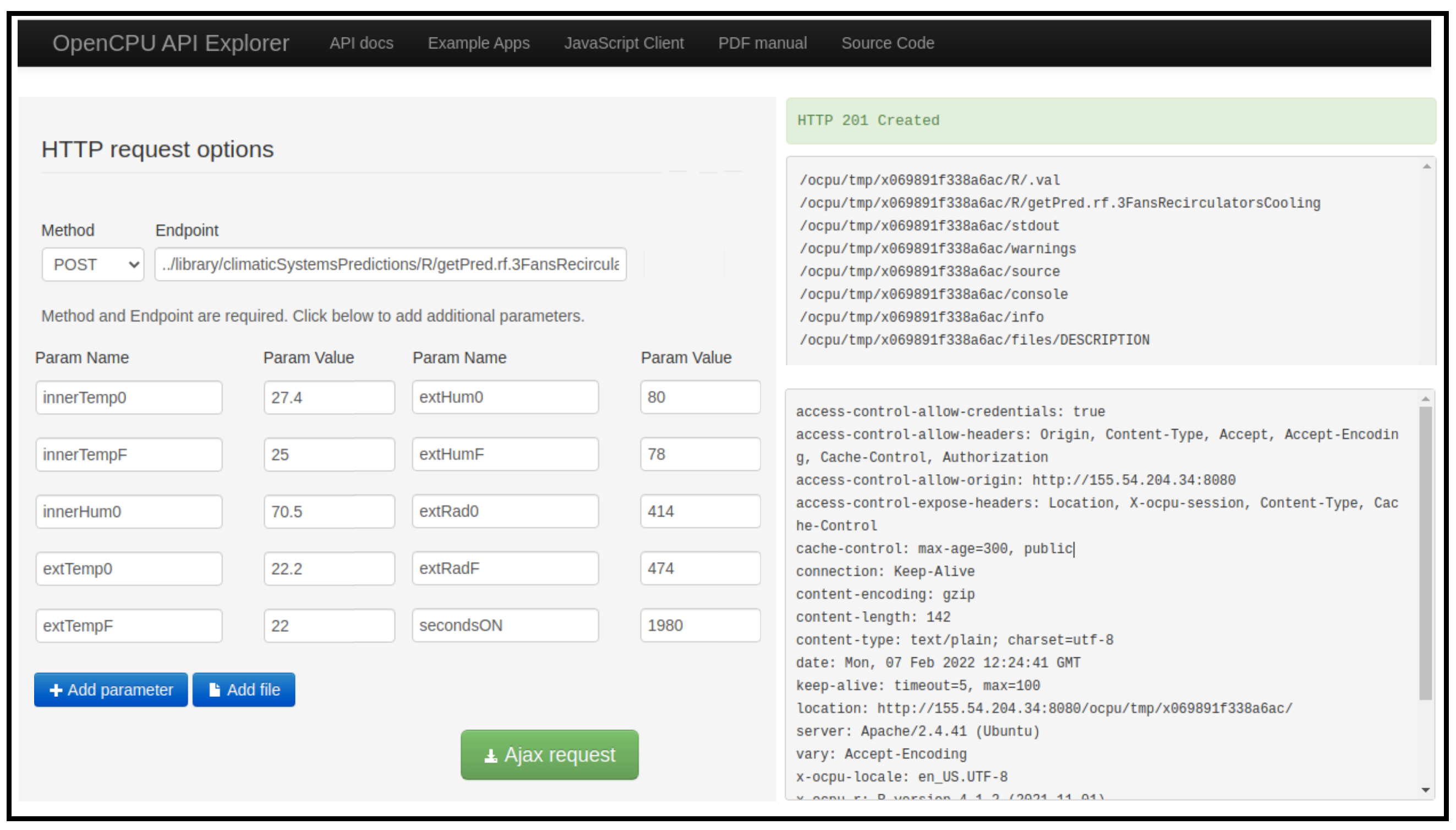Open the PDF manual link
The height and width of the screenshot is (830, 1456).
[x=762, y=43]
